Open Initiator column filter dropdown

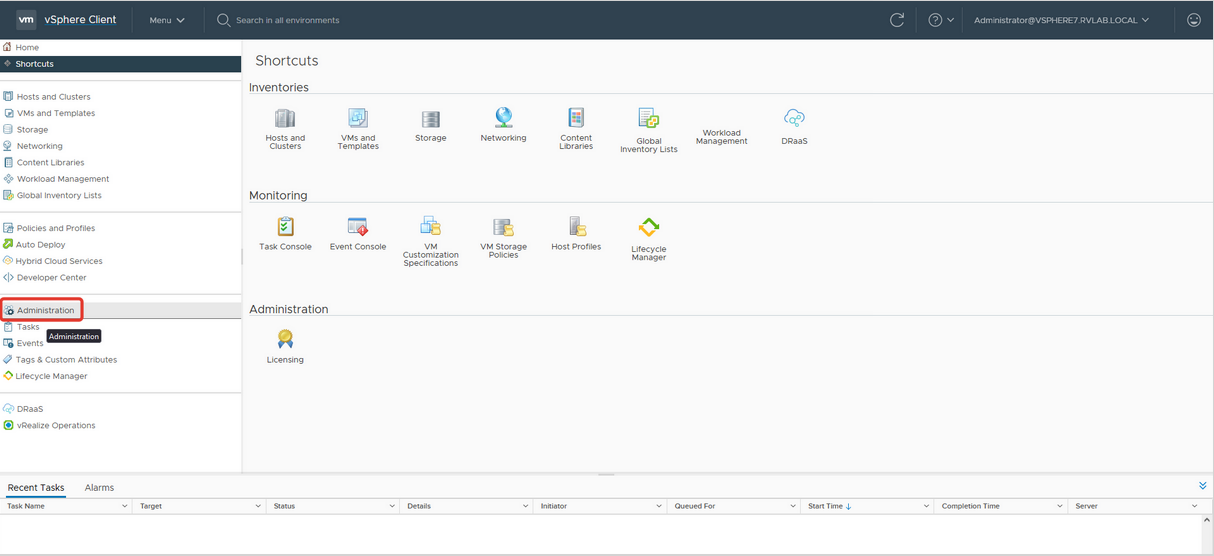(660, 506)
